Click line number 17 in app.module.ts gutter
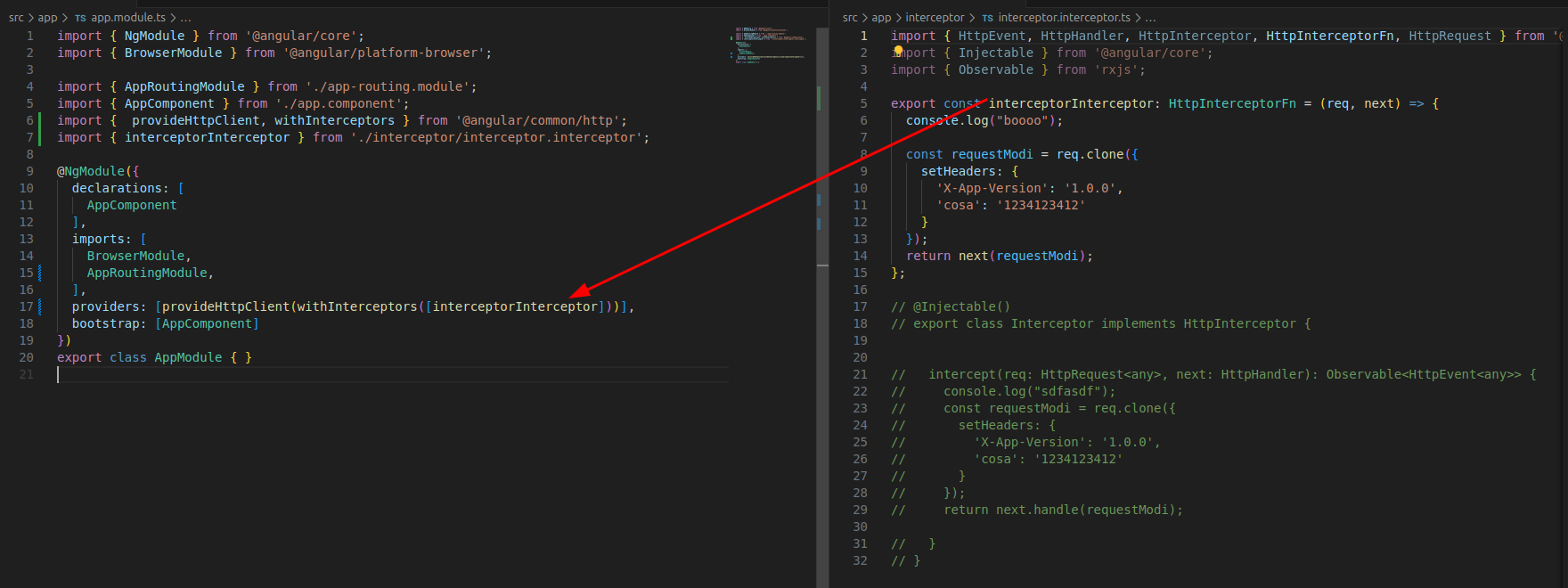Image resolution: width=1568 pixels, height=588 pixels. point(27,306)
